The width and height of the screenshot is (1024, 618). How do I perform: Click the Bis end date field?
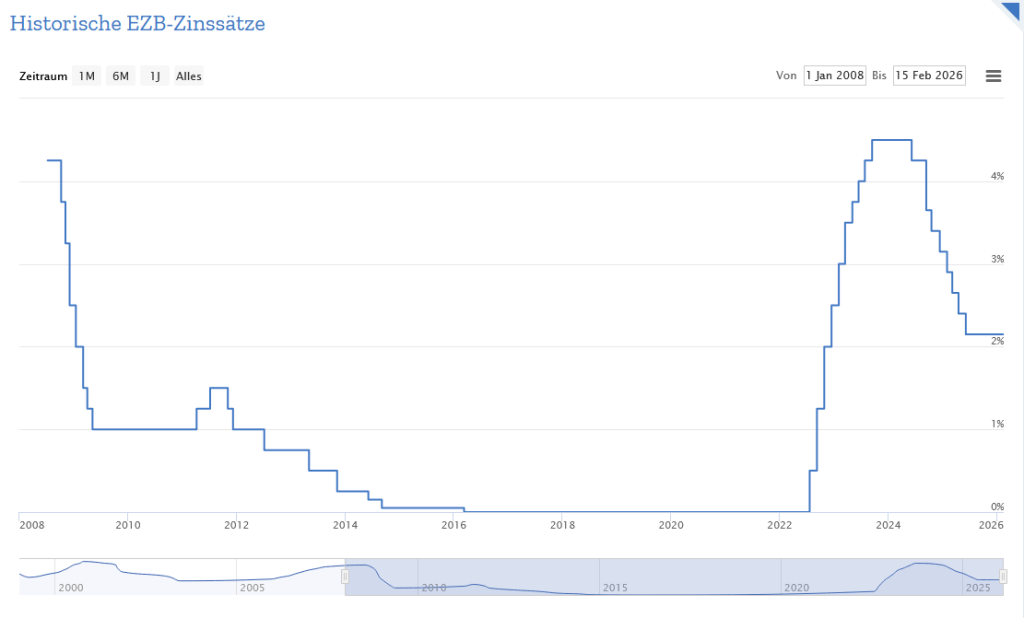point(929,76)
